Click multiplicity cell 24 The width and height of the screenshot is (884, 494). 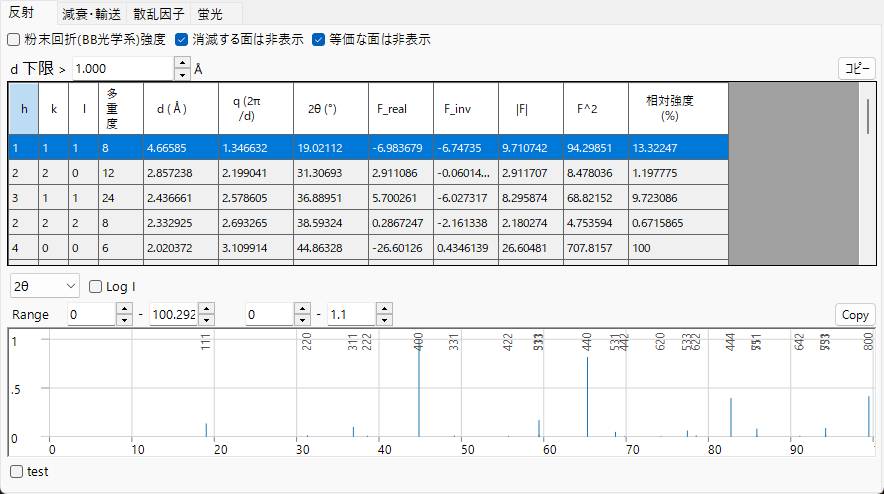(121, 198)
